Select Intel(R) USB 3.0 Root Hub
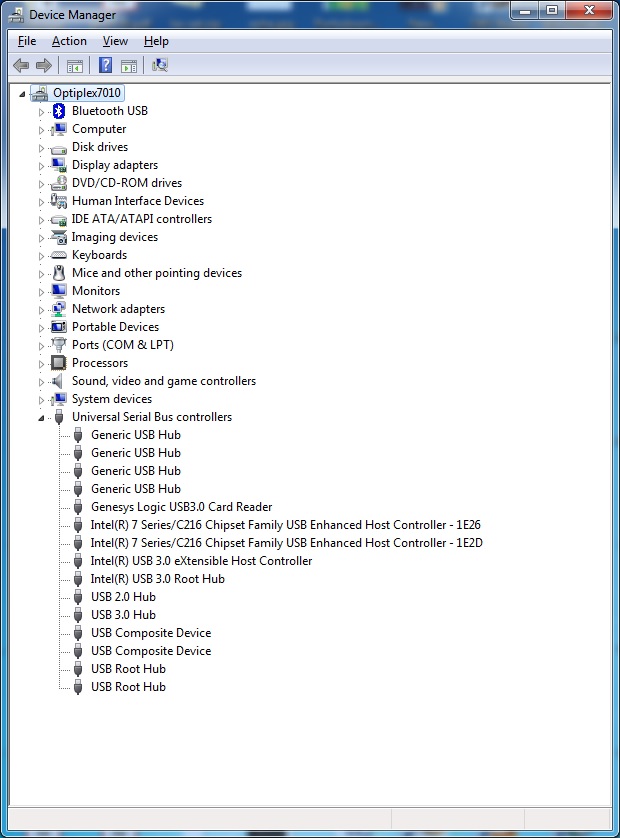 coord(158,579)
